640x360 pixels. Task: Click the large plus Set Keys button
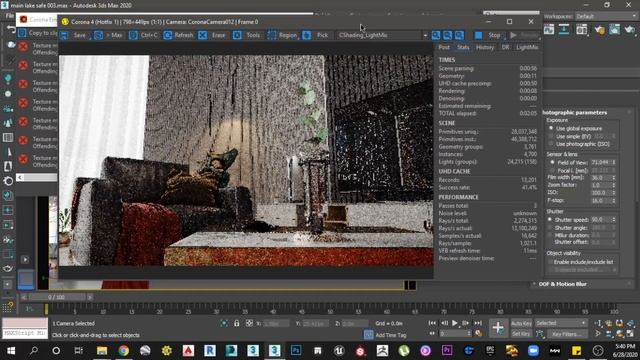pos(498,328)
